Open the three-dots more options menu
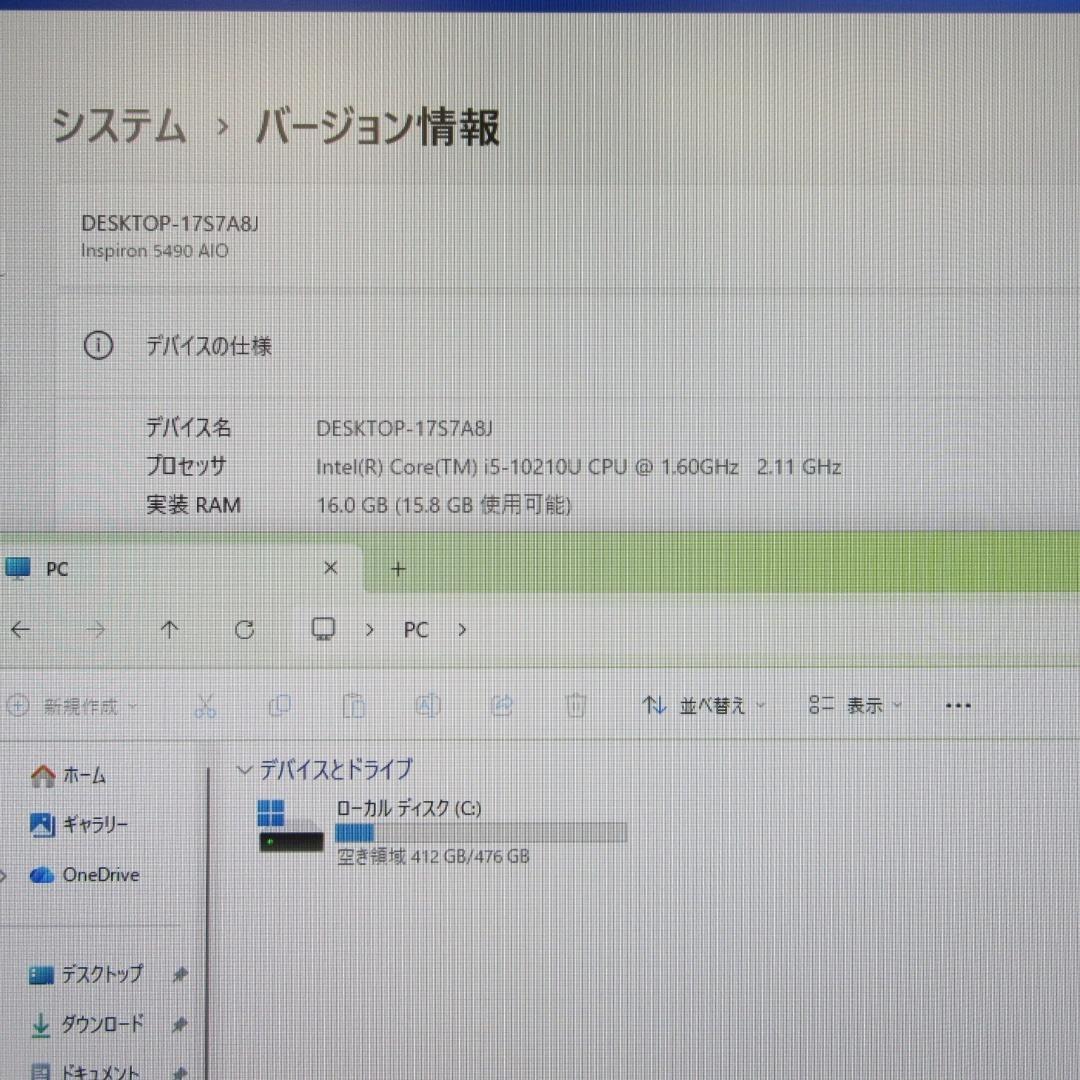The width and height of the screenshot is (1080, 1080). tap(958, 706)
